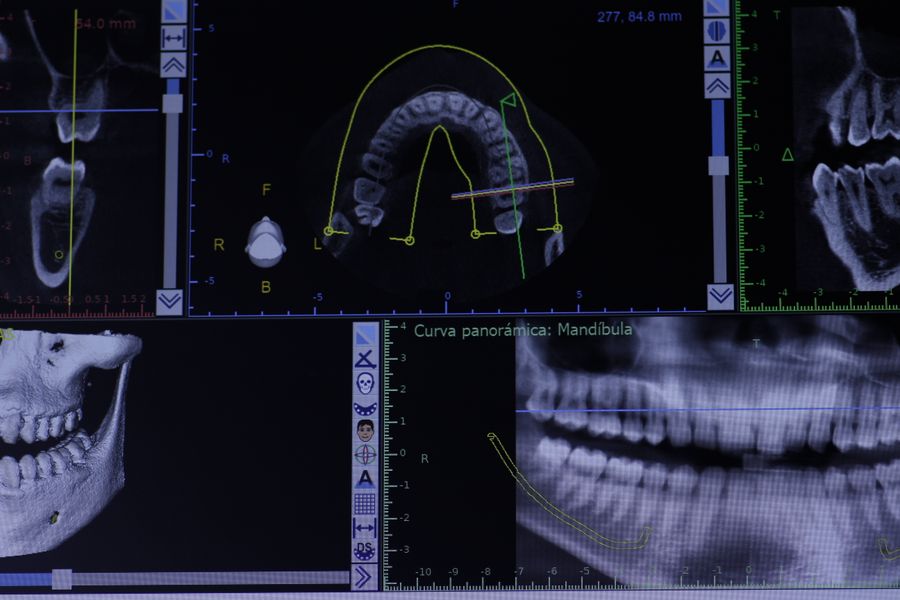
Task: Click the patient face icon
Action: click(x=365, y=431)
